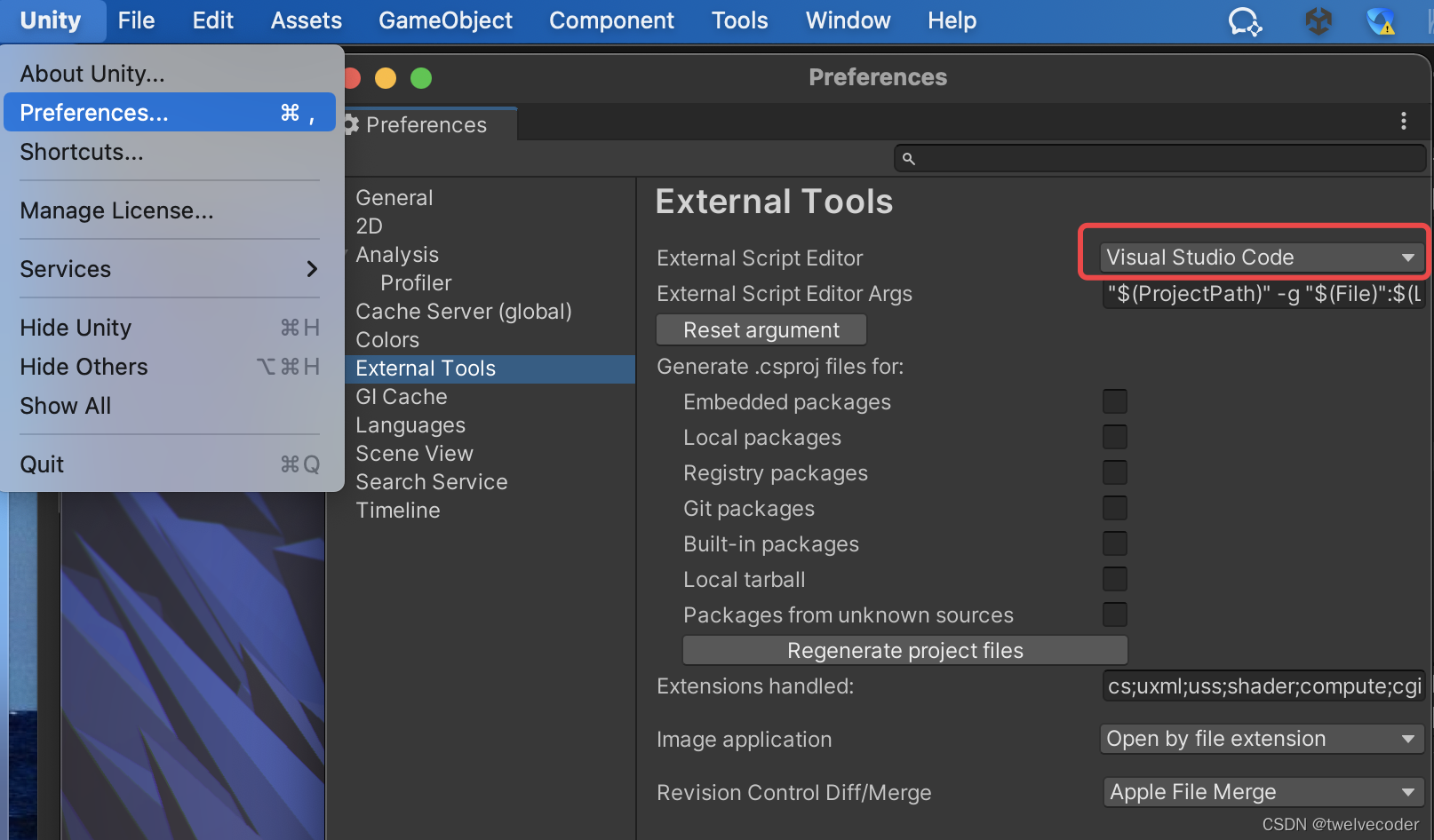This screenshot has width=1434, height=840.
Task: Click the Preferences search field
Action: click(x=1159, y=159)
